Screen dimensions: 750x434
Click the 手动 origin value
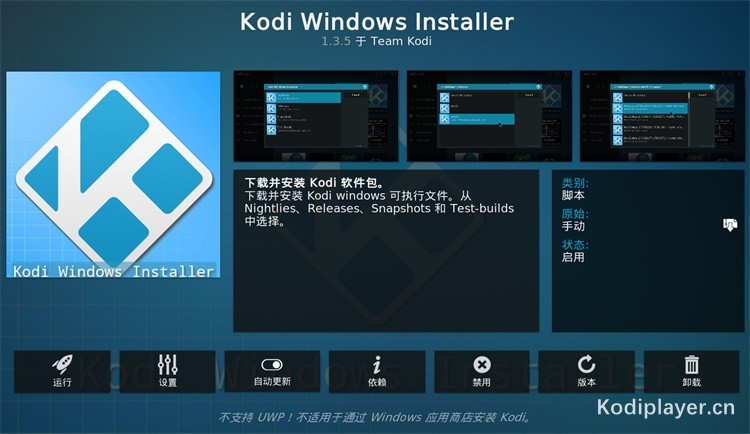tap(573, 226)
